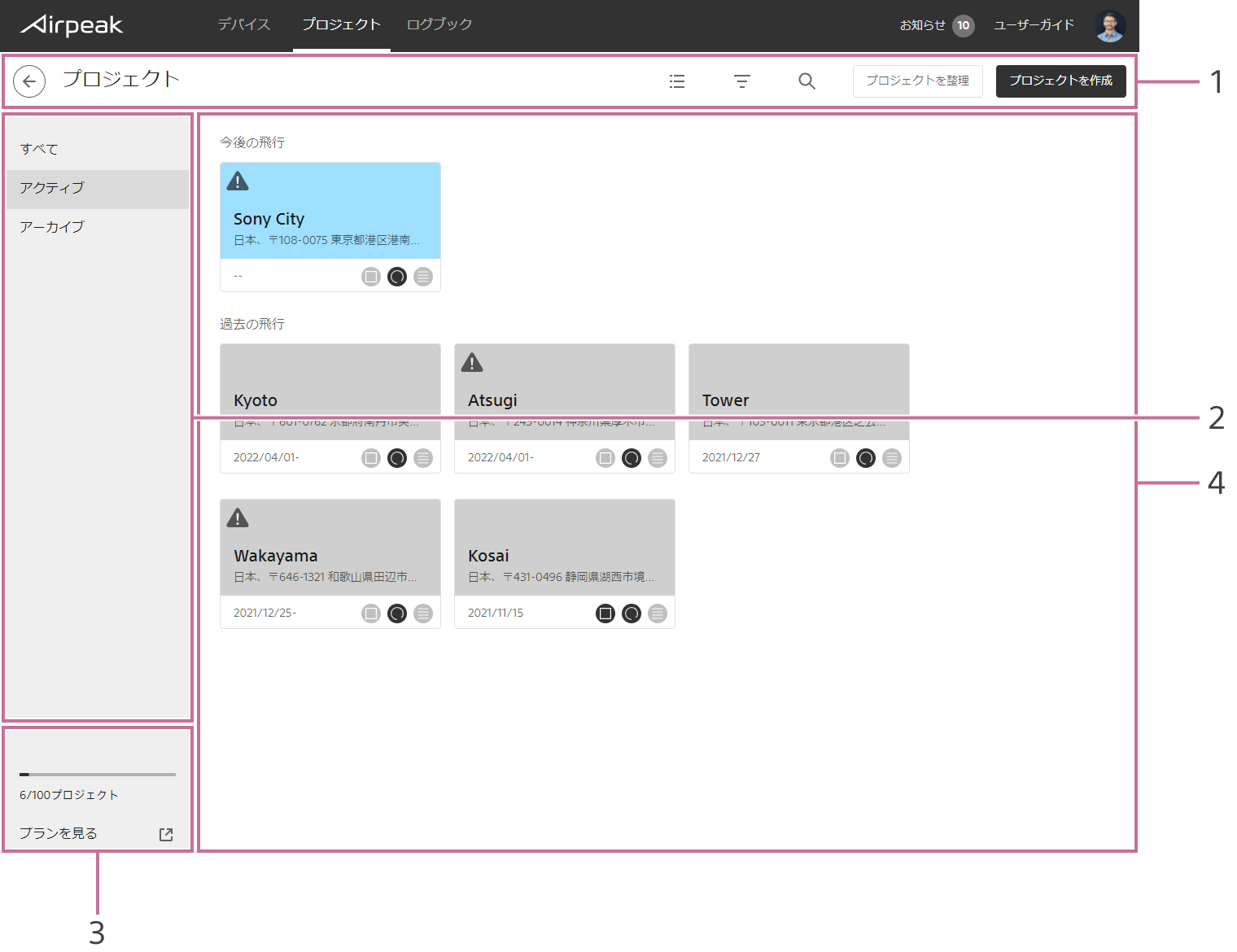
Task: Click the warning icon on Atsugi card
Action: [472, 362]
